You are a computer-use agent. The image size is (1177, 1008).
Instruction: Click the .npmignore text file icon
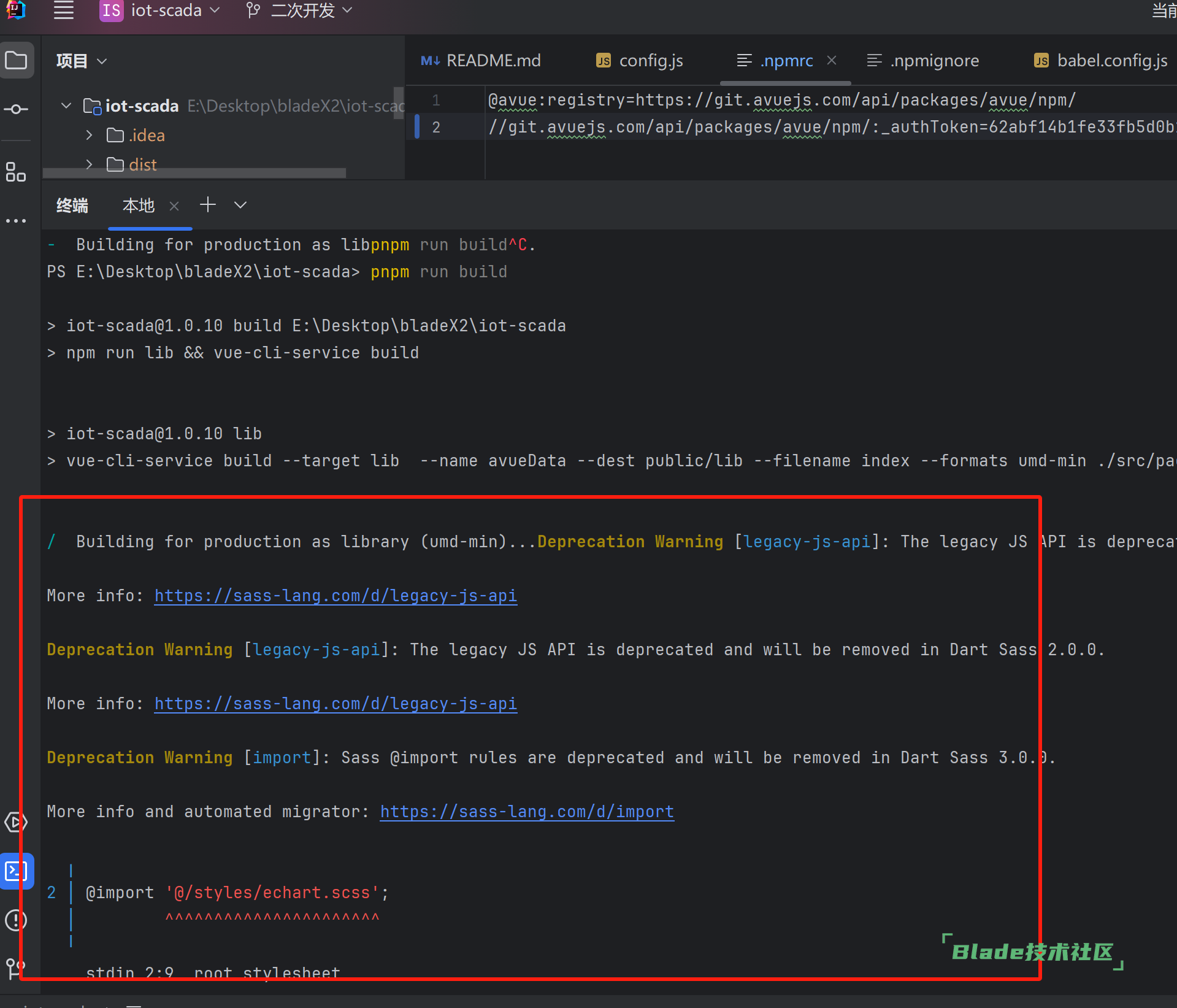pyautogui.click(x=874, y=60)
